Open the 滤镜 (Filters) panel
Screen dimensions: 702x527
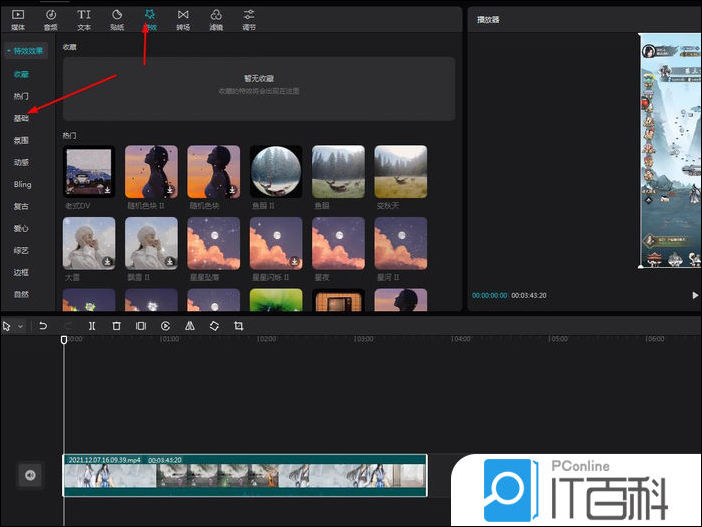[x=216, y=19]
